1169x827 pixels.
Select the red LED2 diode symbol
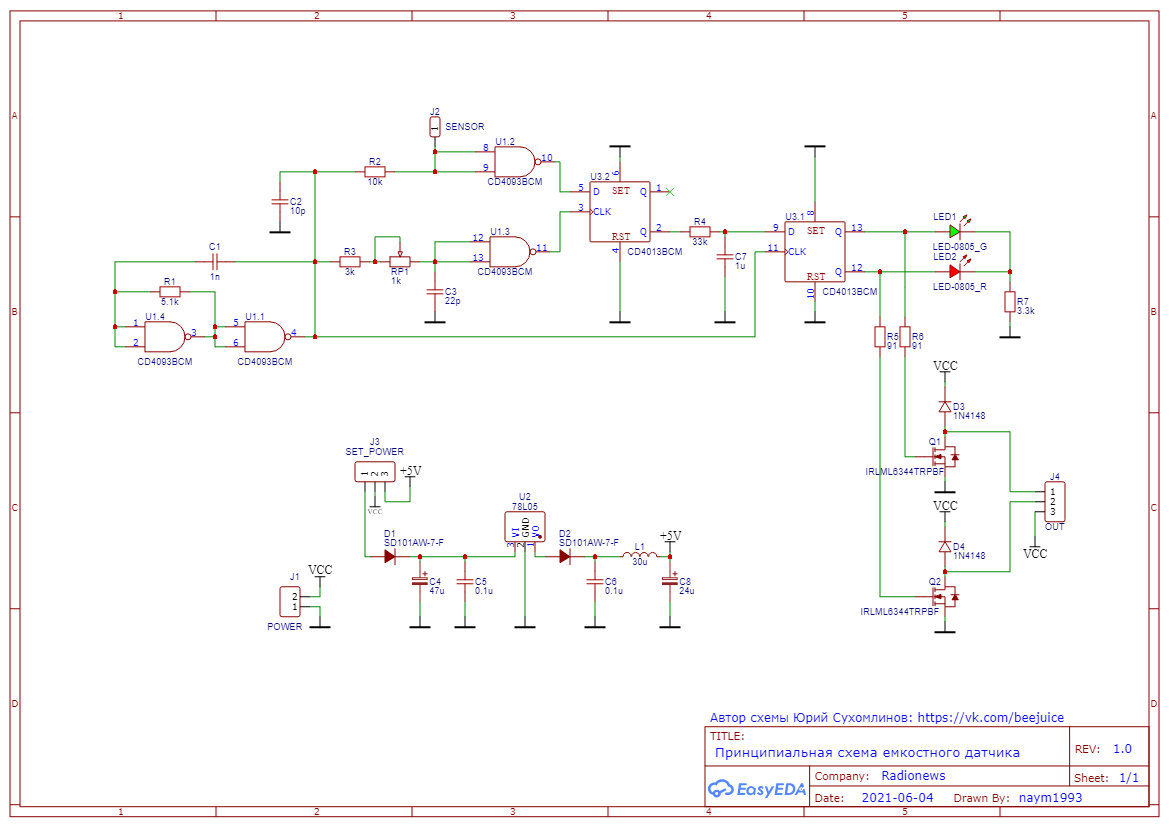[954, 271]
